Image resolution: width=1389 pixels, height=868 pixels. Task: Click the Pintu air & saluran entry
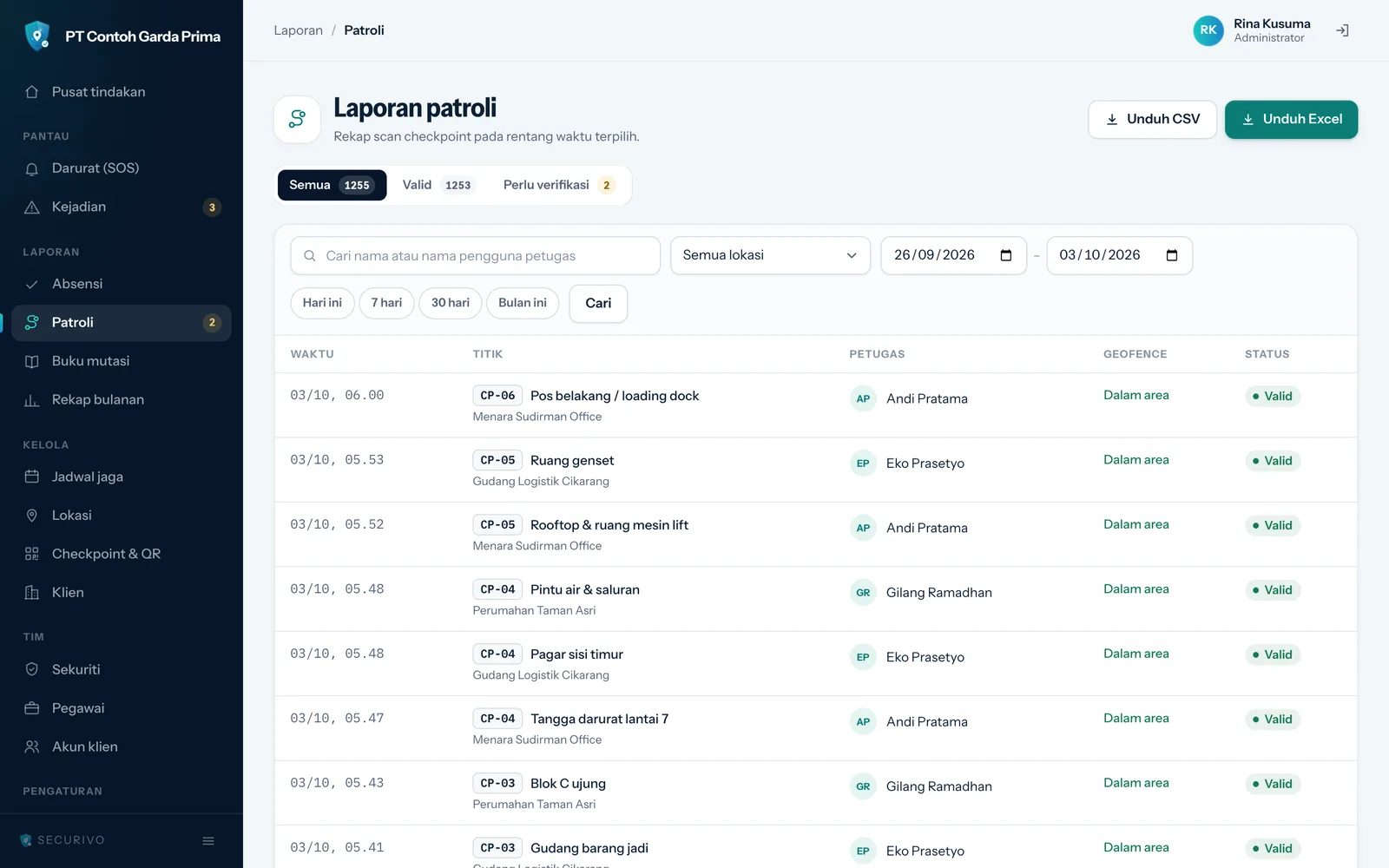(585, 590)
